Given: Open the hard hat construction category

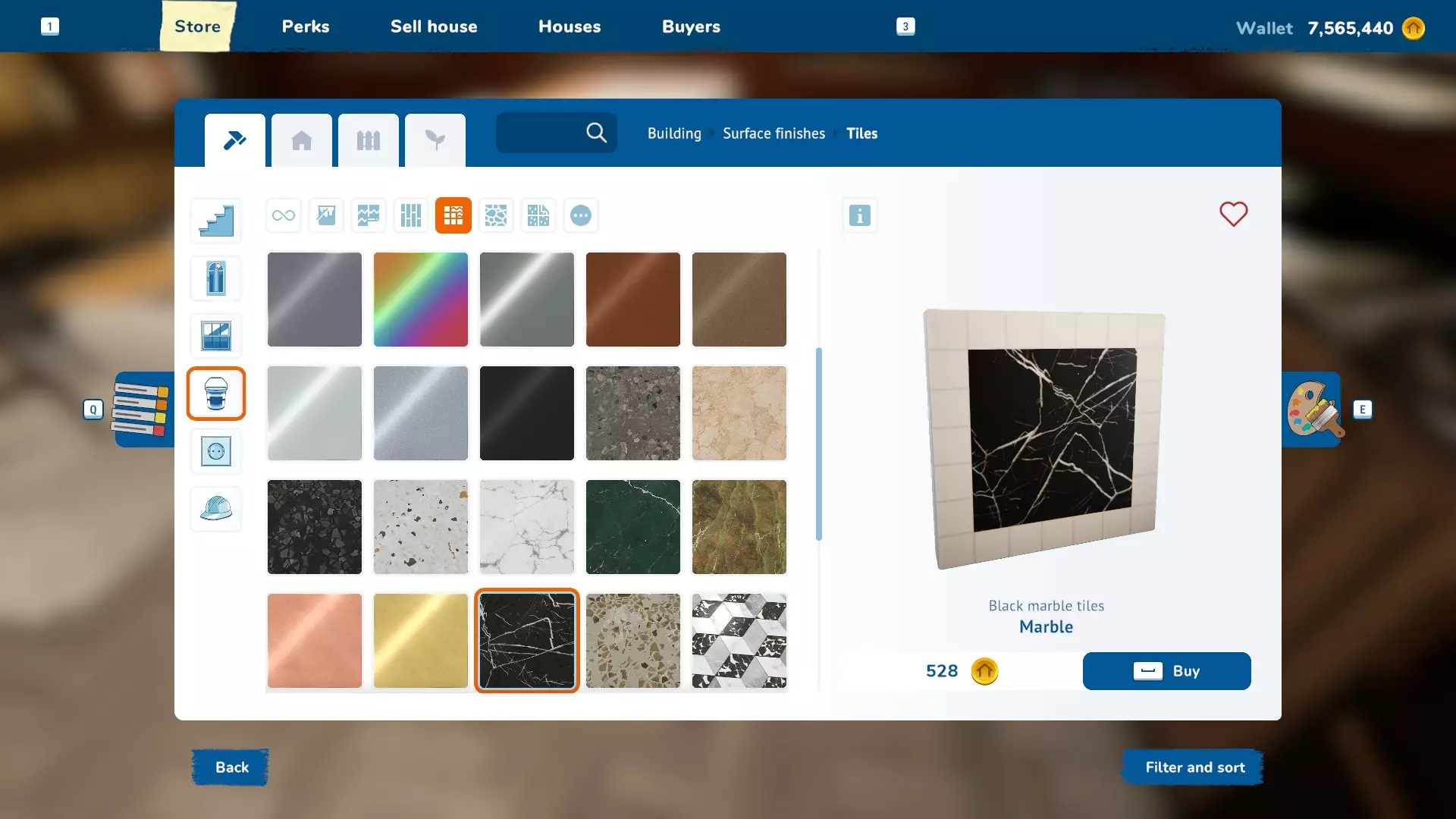Looking at the screenshot, I should pyautogui.click(x=216, y=508).
